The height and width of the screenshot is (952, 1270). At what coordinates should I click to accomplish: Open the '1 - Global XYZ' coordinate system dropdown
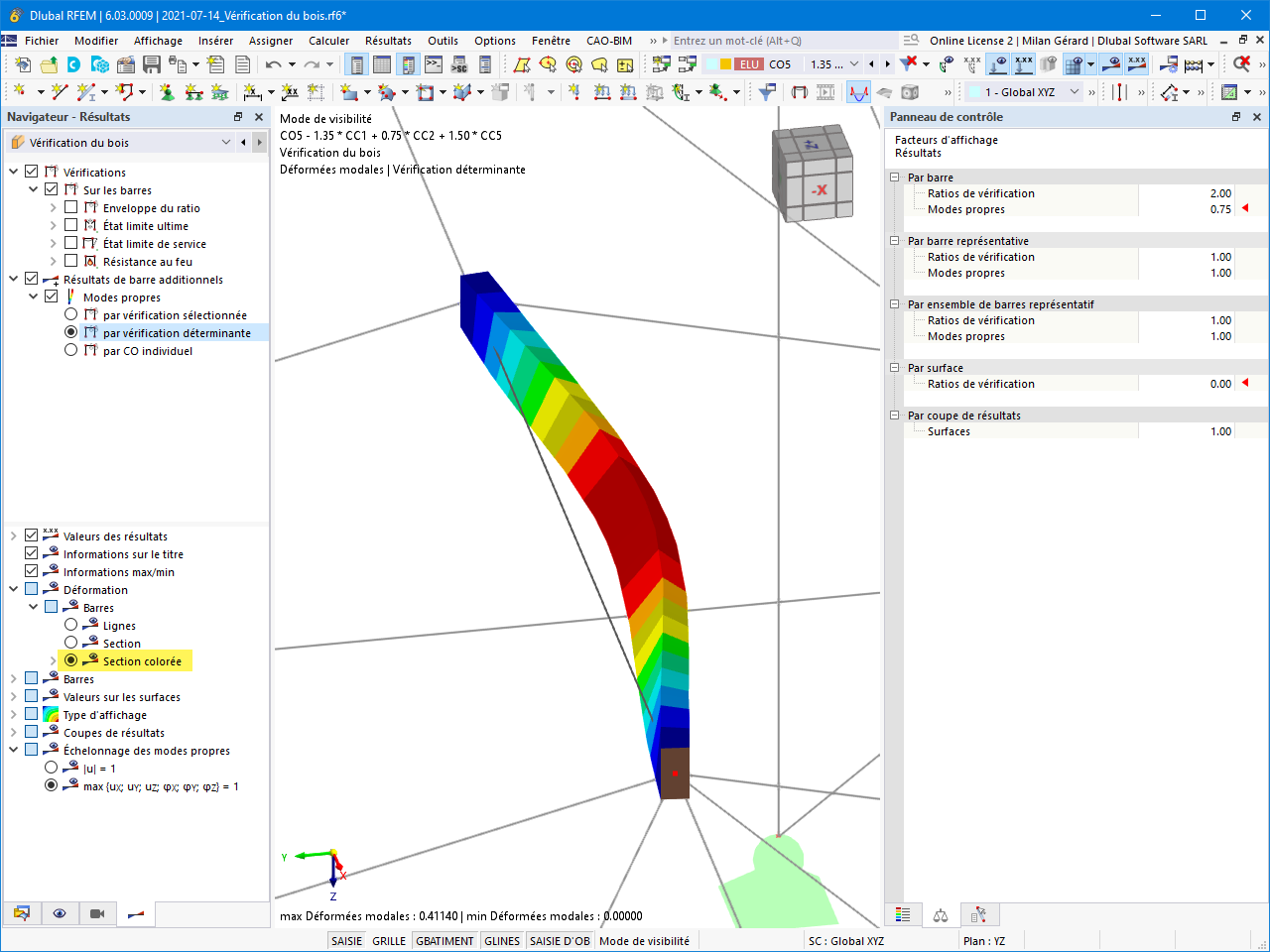(1075, 92)
